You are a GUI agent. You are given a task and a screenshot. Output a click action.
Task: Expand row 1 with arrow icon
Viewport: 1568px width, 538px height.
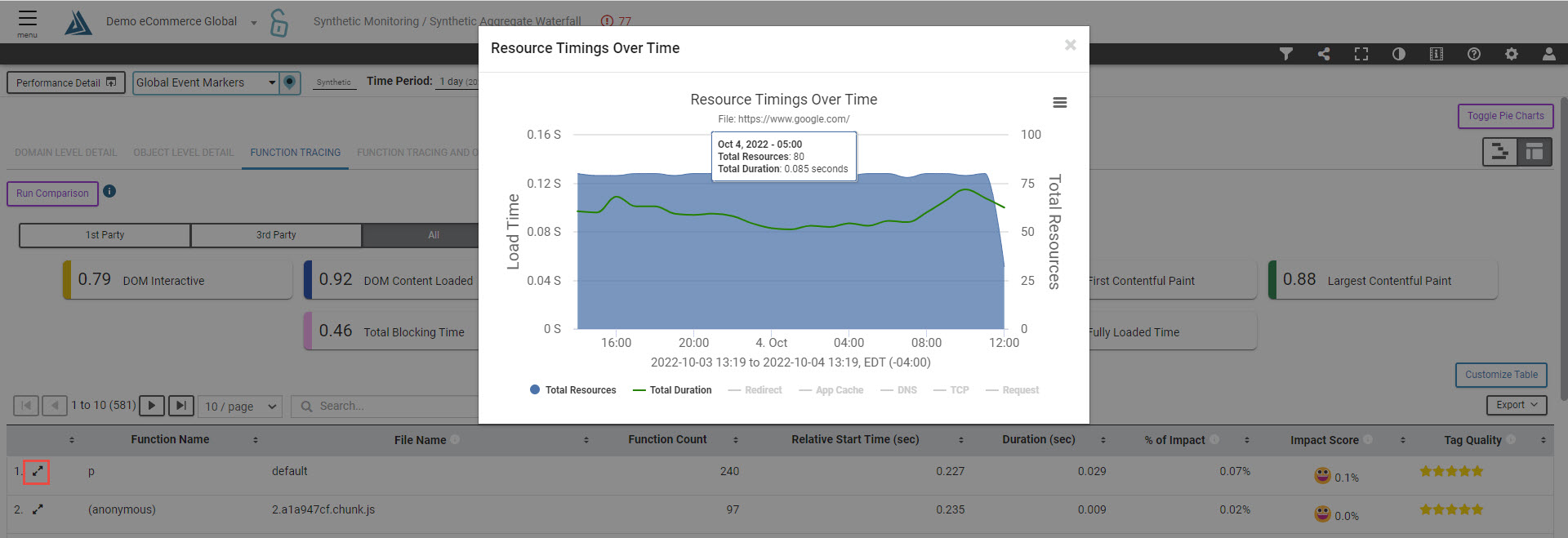coord(37,471)
